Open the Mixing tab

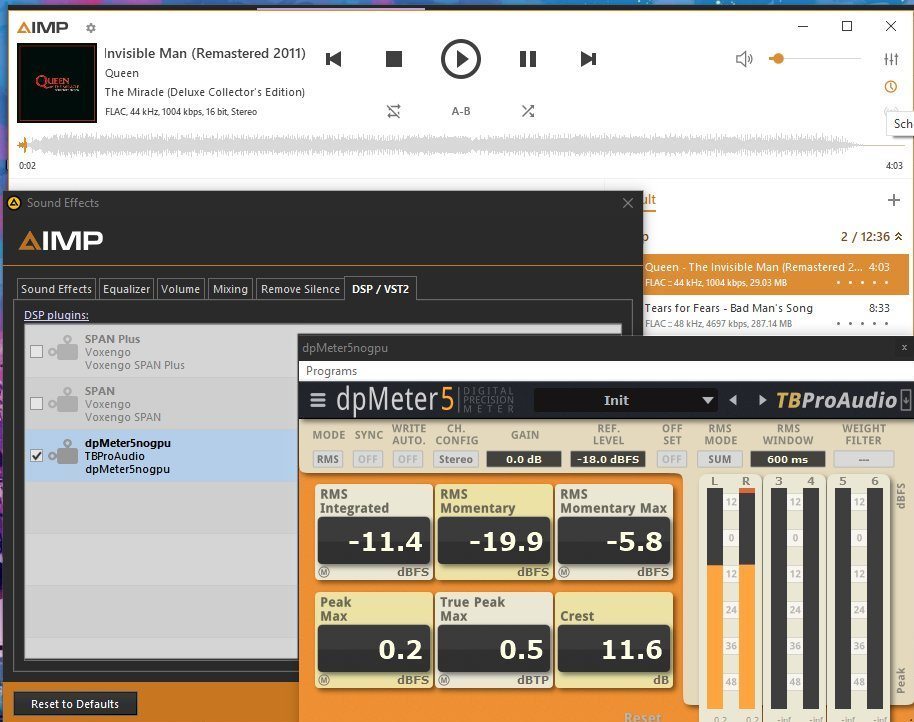[230, 289]
